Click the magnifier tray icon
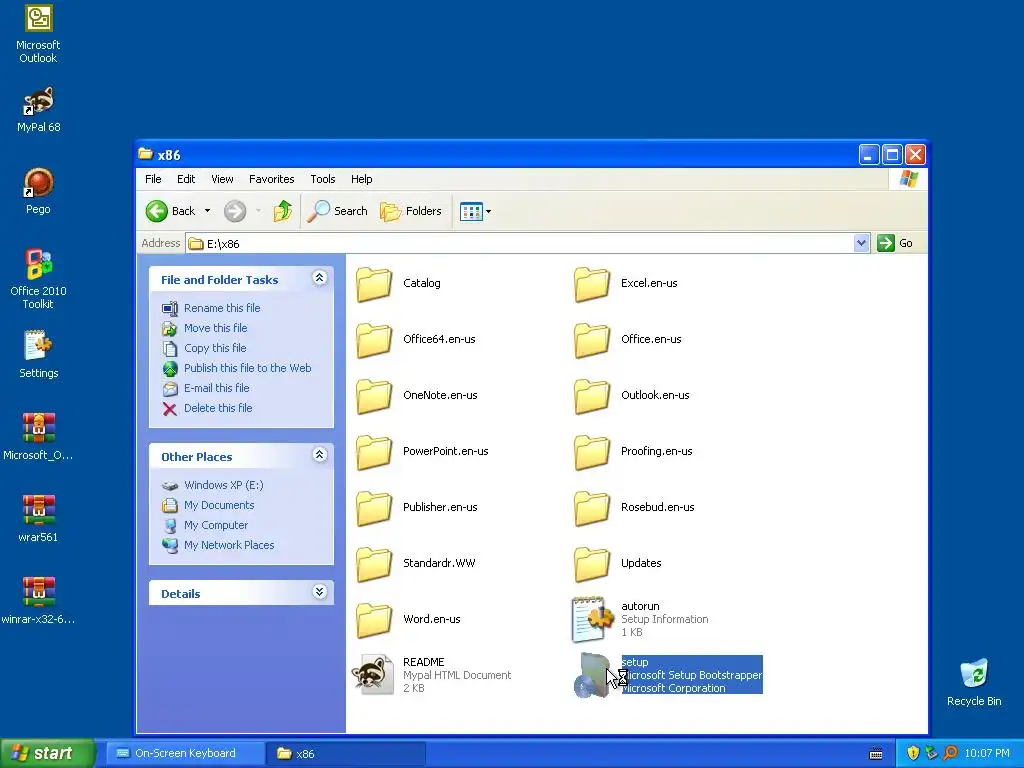 tap(951, 754)
